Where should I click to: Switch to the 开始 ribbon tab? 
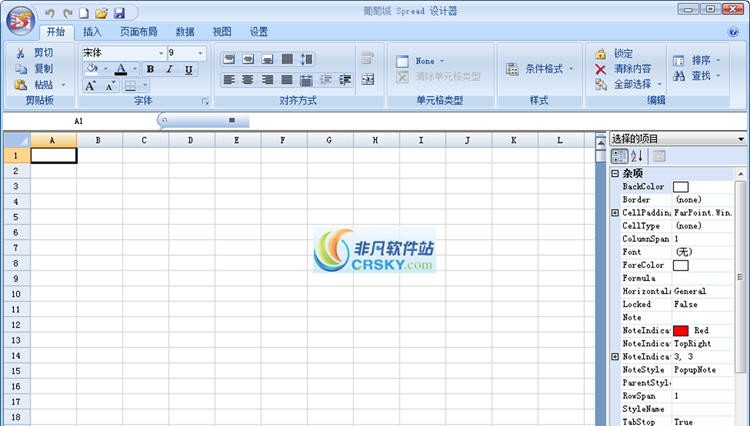(56, 32)
